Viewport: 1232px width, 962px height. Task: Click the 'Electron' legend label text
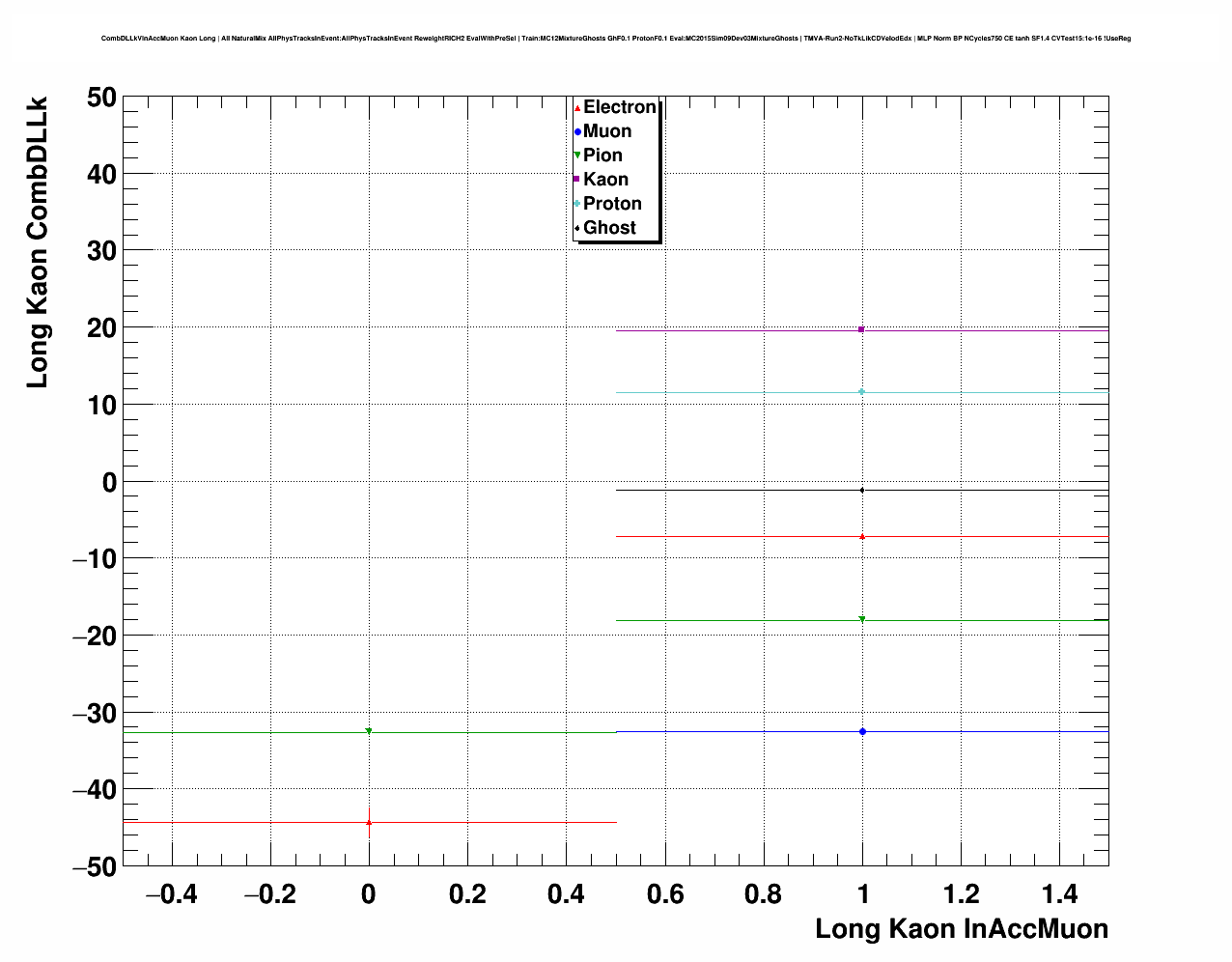click(x=620, y=107)
